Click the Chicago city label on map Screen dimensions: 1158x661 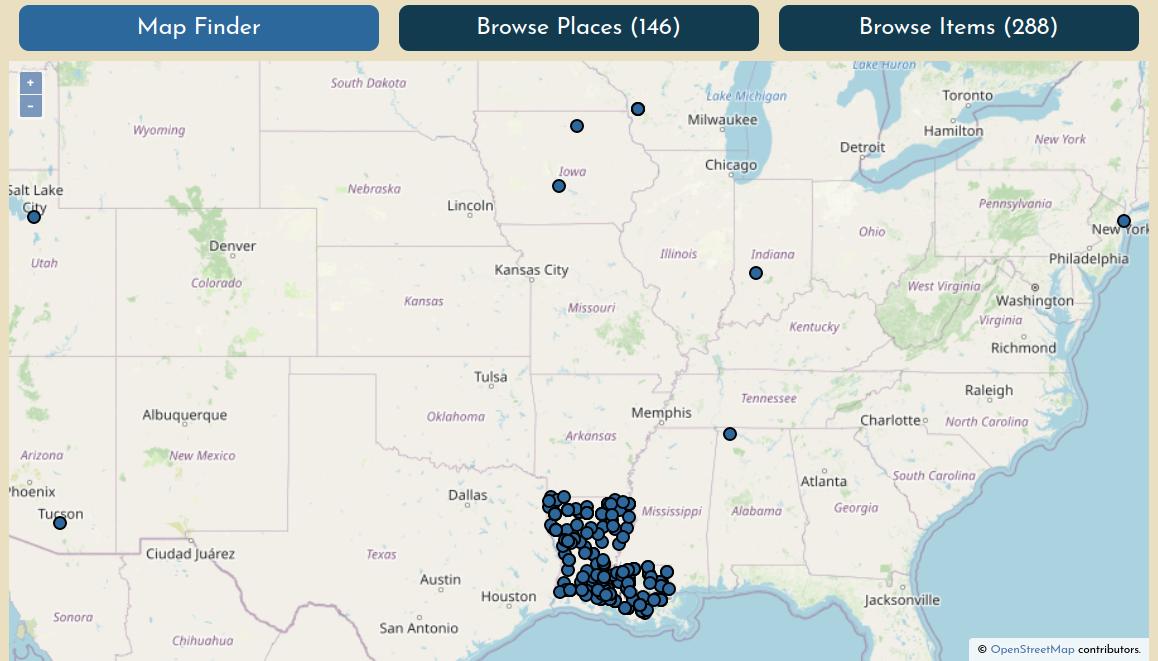click(x=730, y=165)
